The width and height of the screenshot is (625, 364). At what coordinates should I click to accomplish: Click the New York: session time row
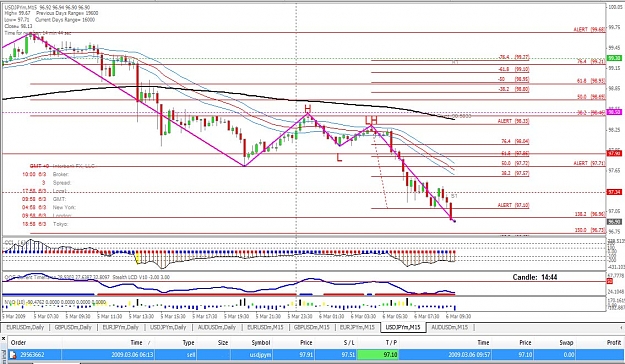[x=49, y=207]
